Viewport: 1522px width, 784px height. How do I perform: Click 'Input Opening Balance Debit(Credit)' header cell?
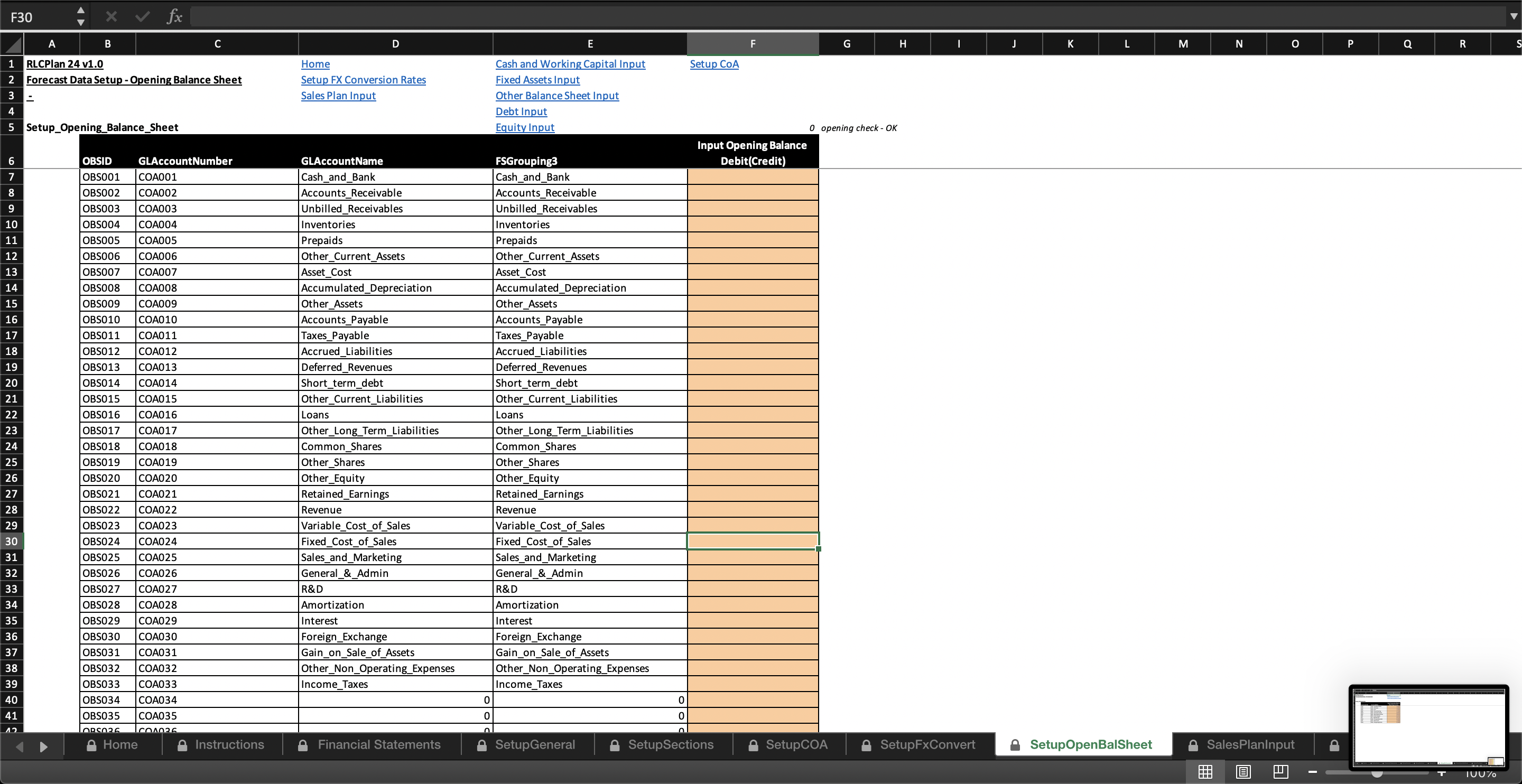click(x=752, y=153)
